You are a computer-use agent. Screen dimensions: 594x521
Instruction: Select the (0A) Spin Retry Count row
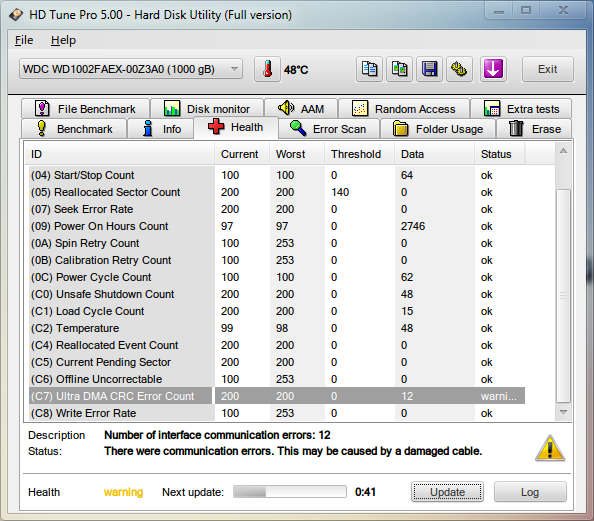[x=277, y=243]
